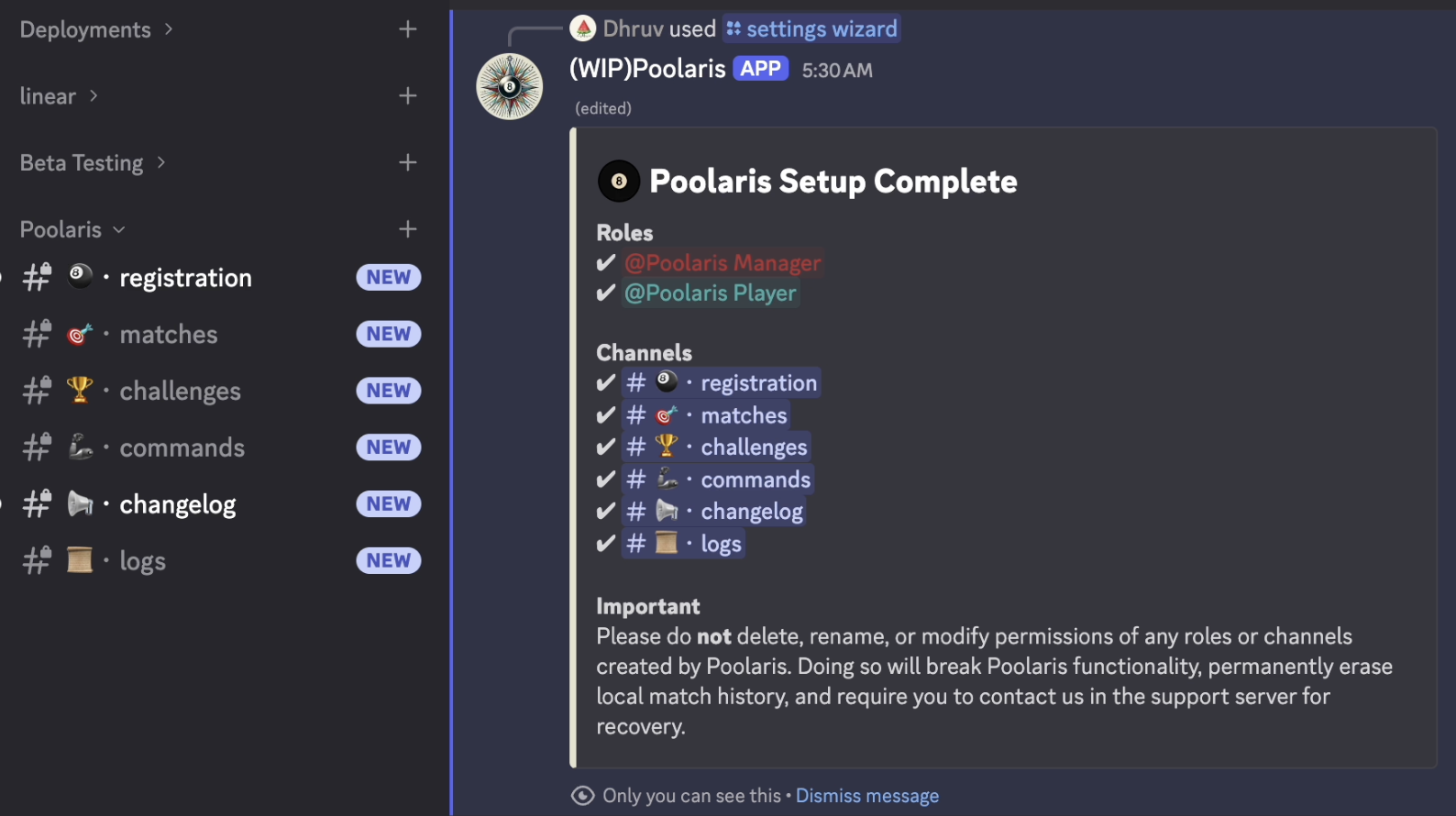This screenshot has width=1456, height=816.
Task: Click the dart icon beside matches channel
Action: (81, 334)
